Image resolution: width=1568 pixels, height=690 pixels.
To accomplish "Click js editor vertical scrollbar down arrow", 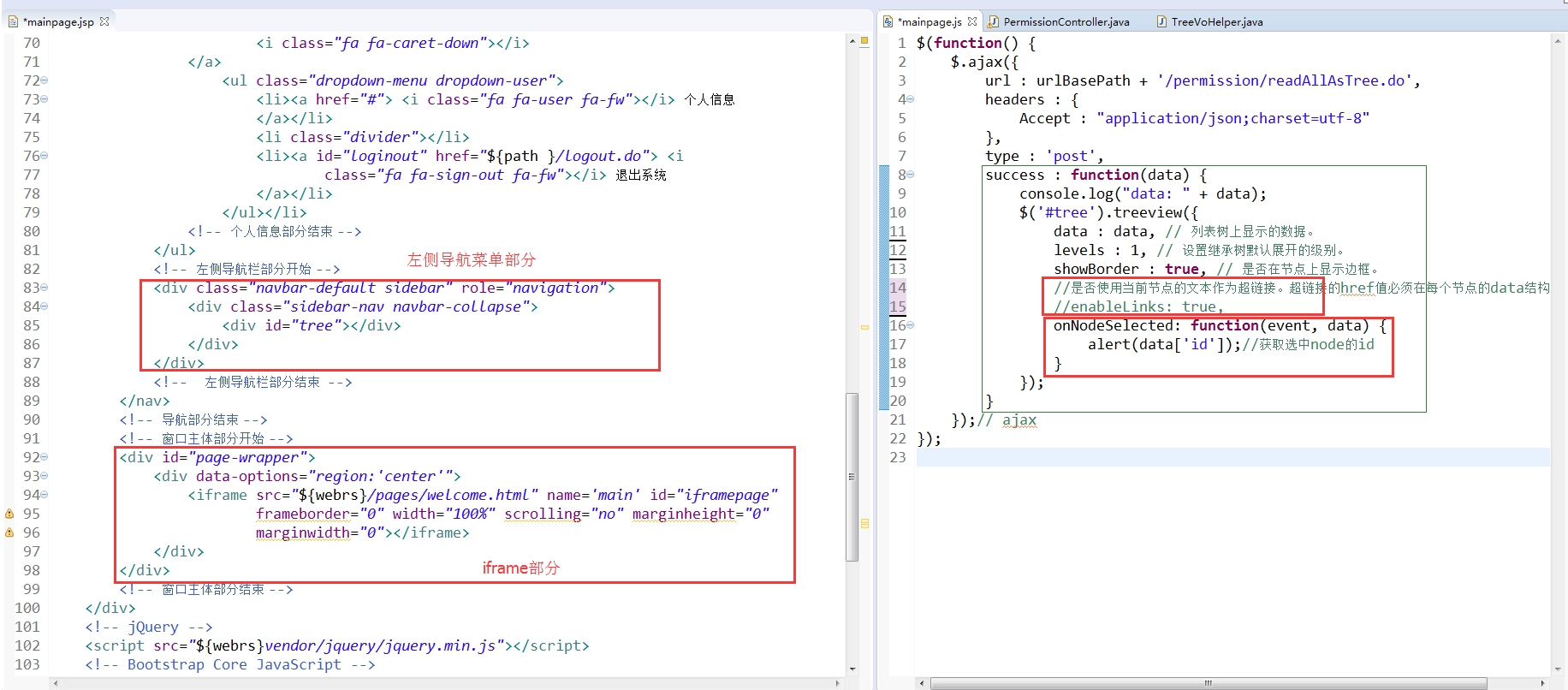I will 1557,669.
